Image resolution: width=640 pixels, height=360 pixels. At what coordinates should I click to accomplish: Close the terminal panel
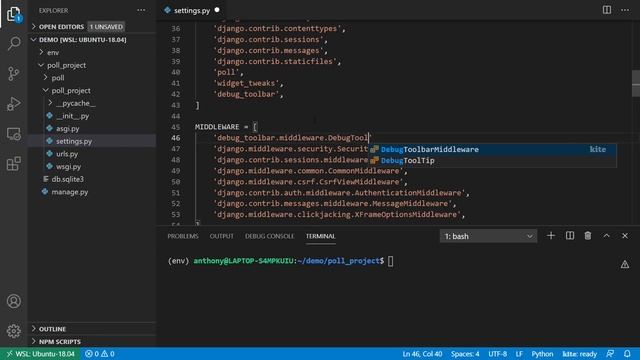pyautogui.click(x=625, y=236)
